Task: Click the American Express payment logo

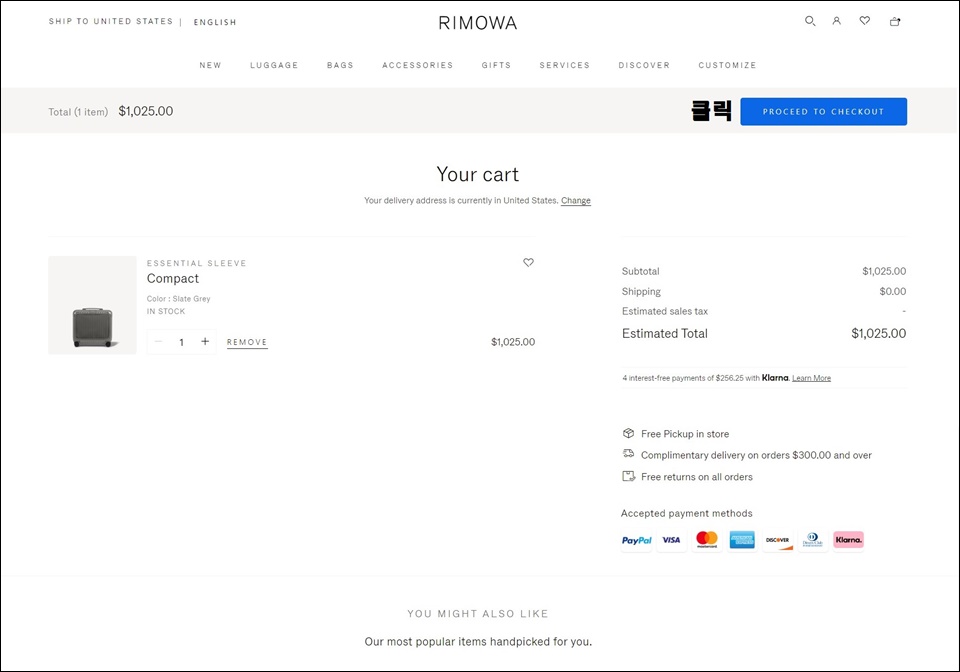Action: point(741,540)
